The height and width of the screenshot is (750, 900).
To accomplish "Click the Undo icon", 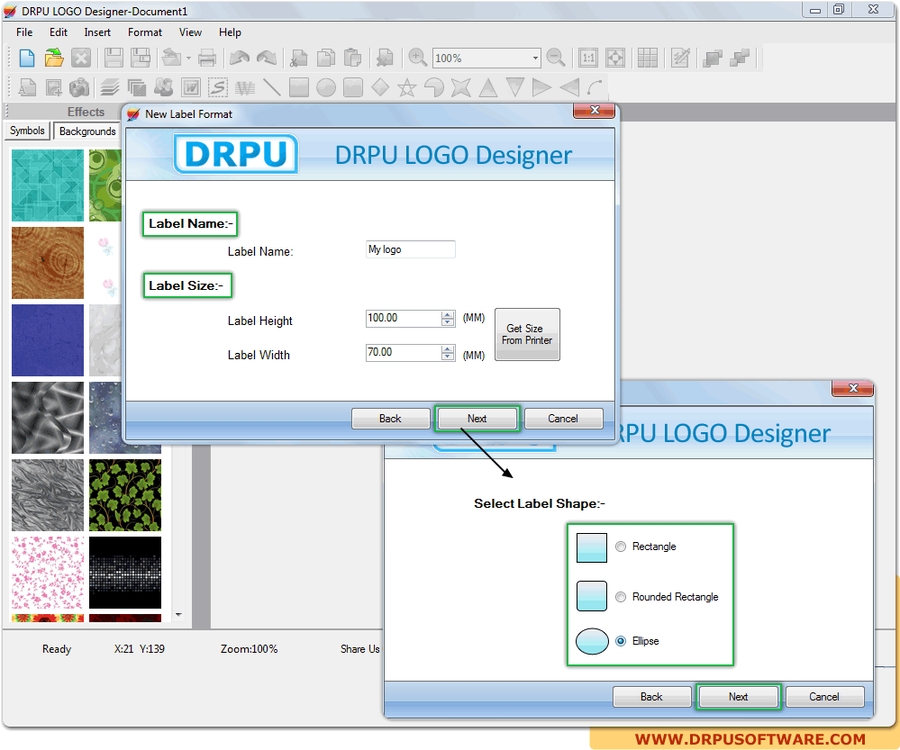I will tap(239, 58).
